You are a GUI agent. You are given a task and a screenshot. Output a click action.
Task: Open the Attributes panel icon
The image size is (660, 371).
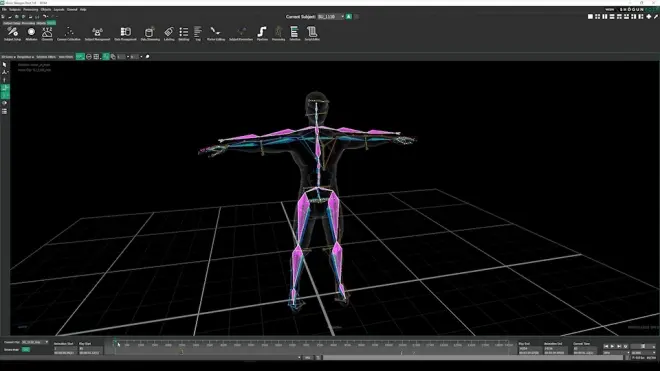[31, 34]
